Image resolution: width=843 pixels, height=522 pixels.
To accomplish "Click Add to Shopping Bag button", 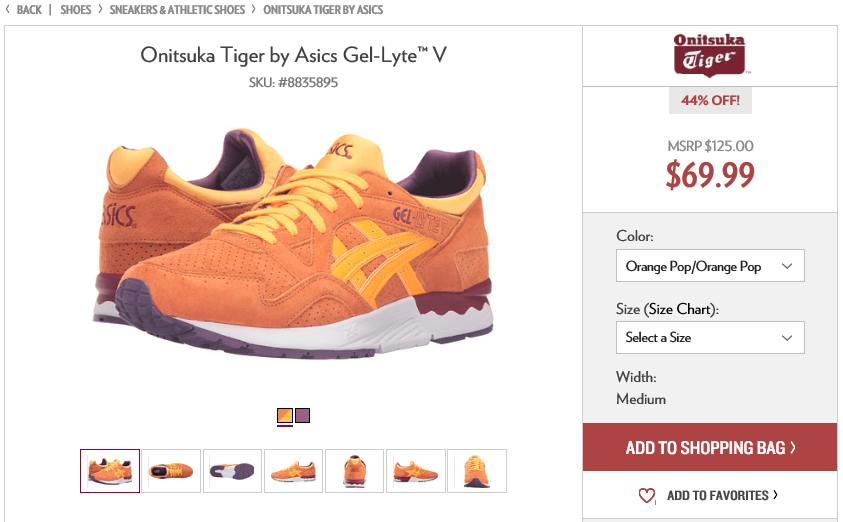I will click(x=710, y=447).
